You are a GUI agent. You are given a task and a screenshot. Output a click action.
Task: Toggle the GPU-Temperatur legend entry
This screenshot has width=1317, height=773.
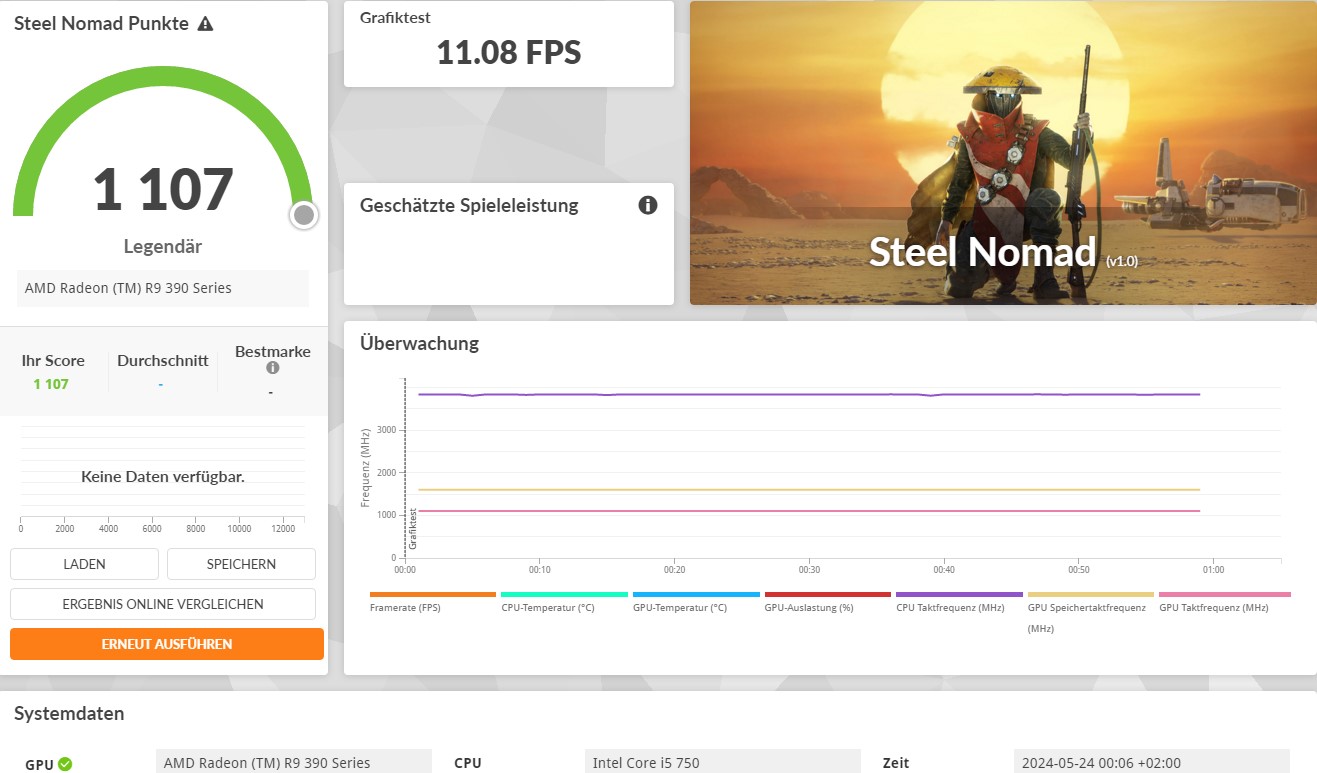pyautogui.click(x=696, y=601)
